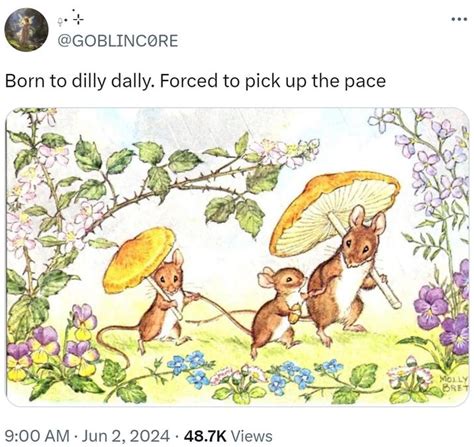
Task: Click the small mouse in the middle
Action: (278, 308)
